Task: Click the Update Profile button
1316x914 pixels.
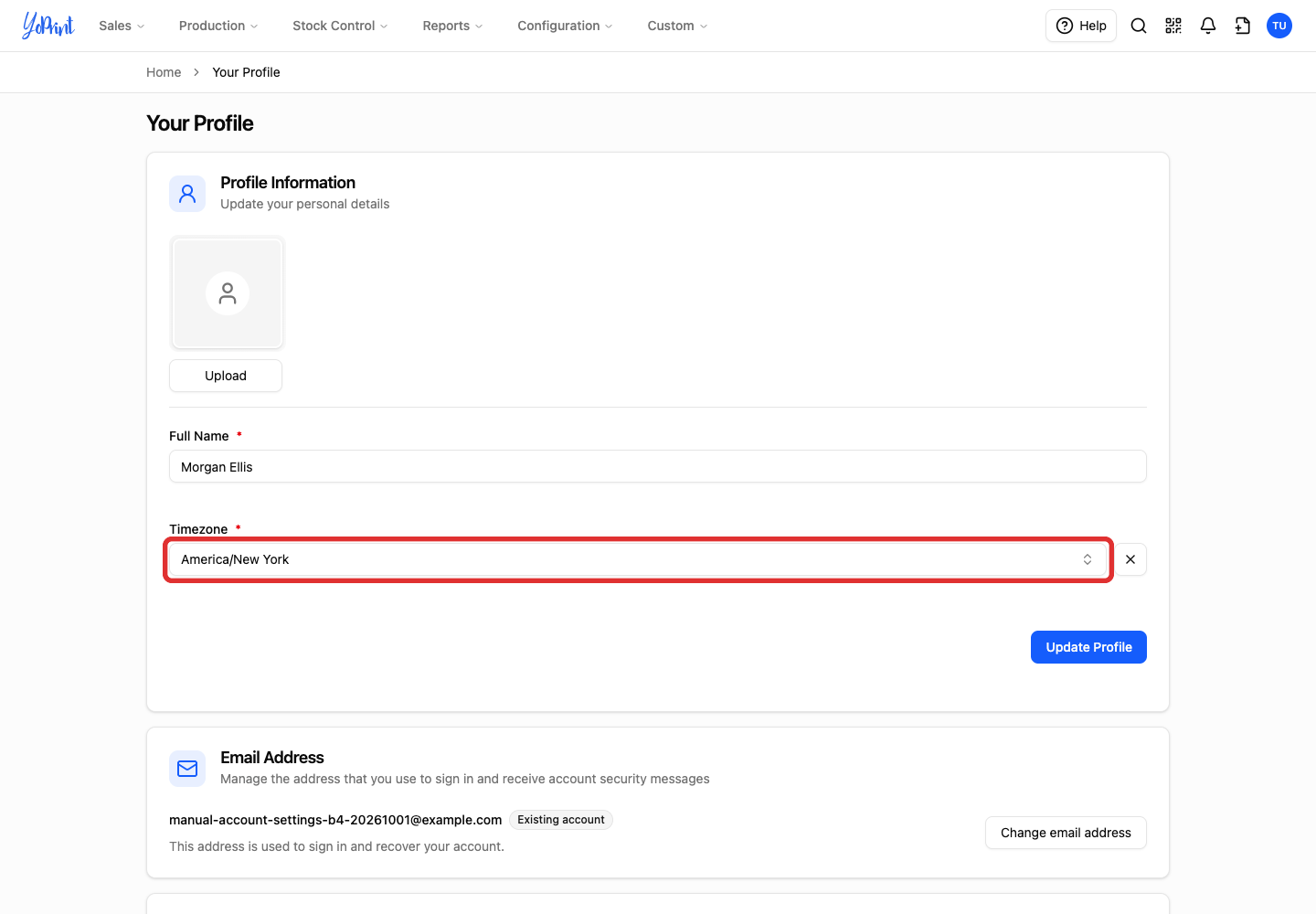Action: (x=1088, y=647)
